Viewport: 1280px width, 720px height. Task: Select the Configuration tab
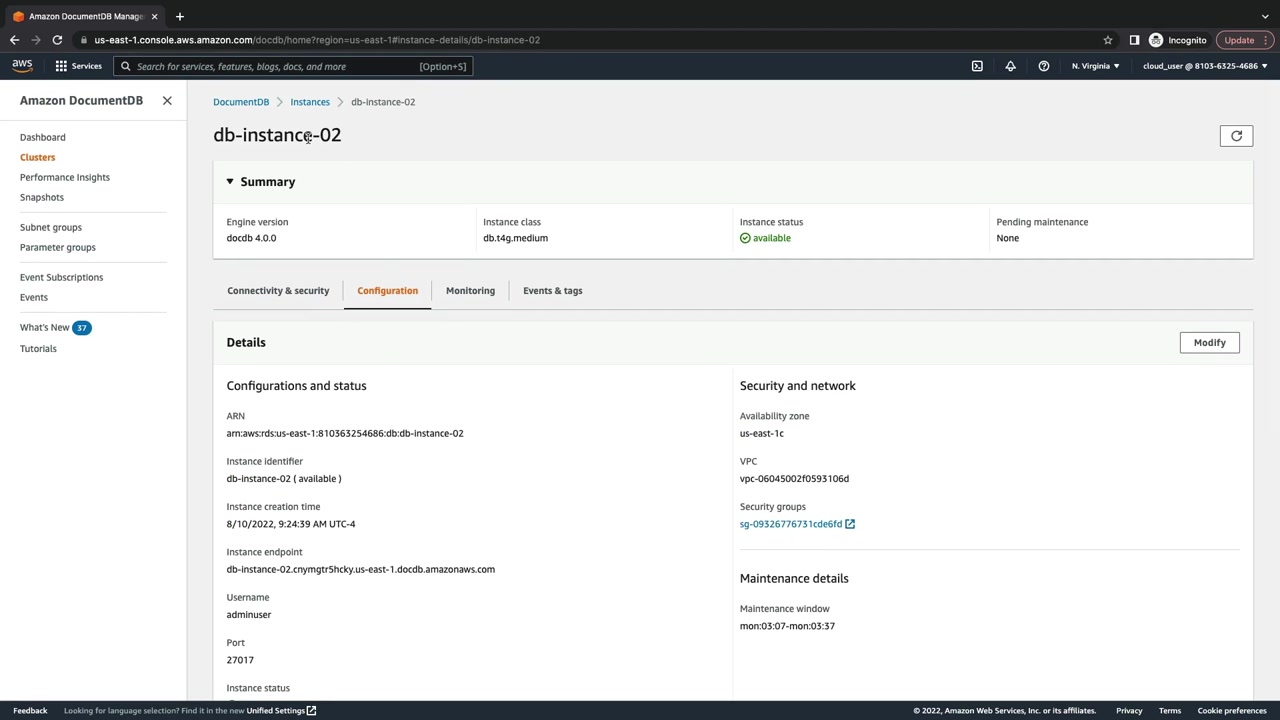387,291
